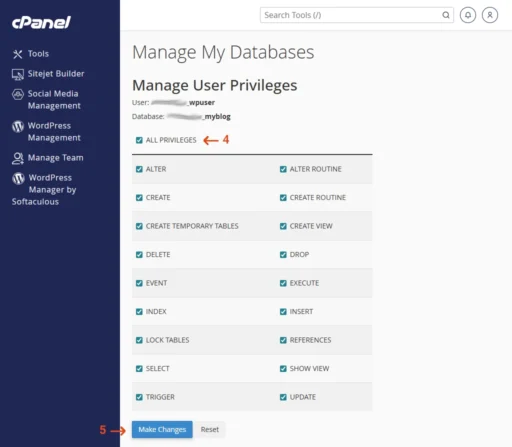Click the notifications bell icon
The width and height of the screenshot is (512, 447).
tap(468, 15)
